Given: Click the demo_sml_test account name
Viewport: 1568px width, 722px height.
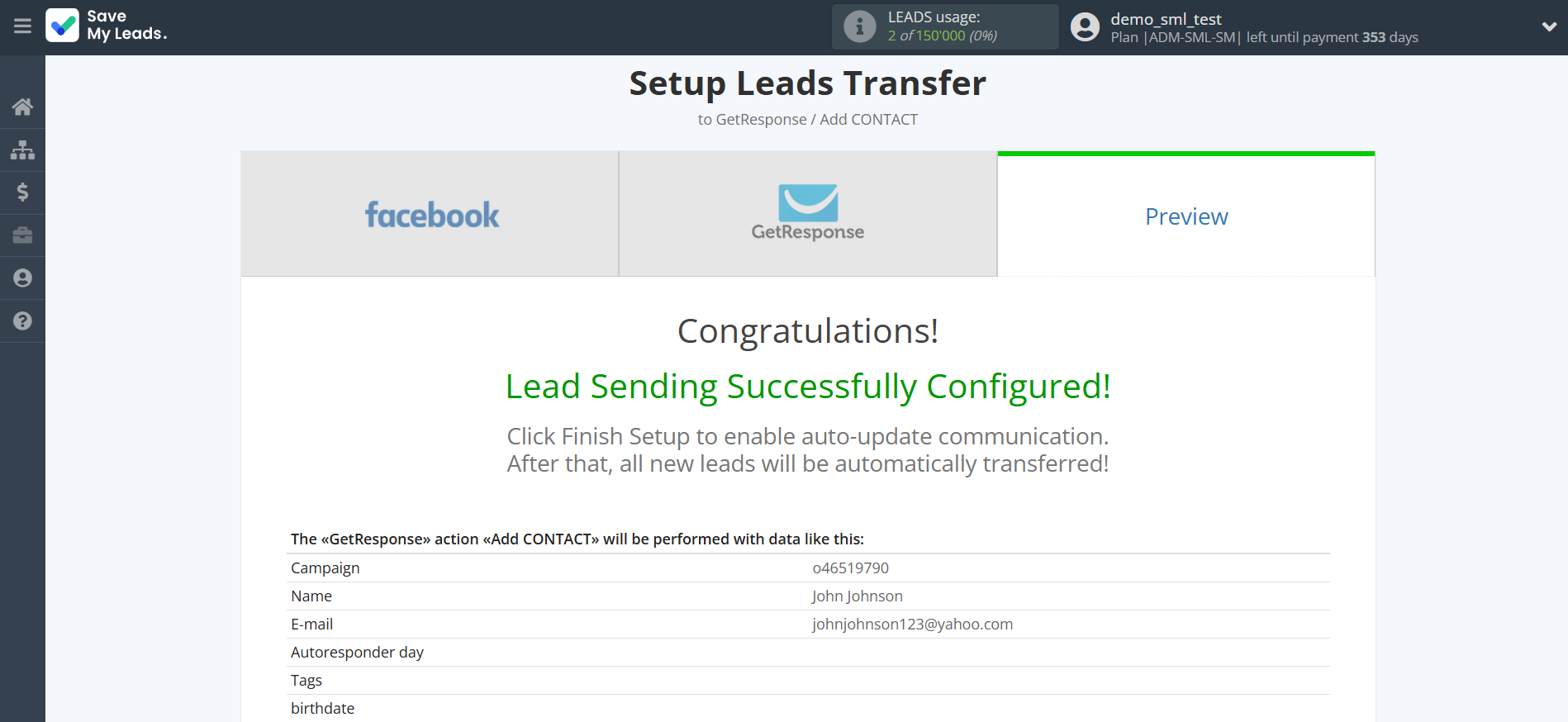Looking at the screenshot, I should [1166, 19].
